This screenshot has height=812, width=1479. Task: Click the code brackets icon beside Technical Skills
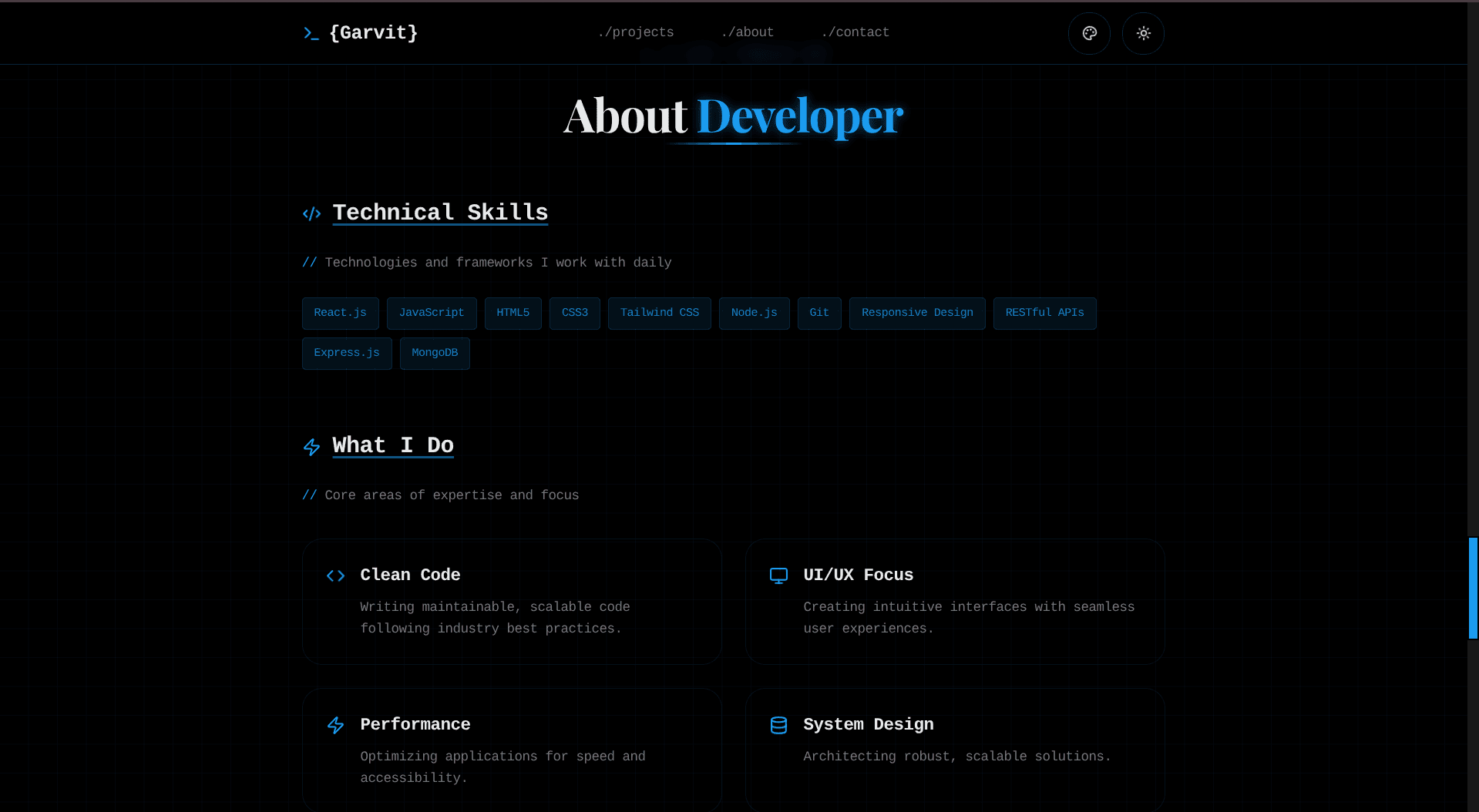pyautogui.click(x=311, y=213)
